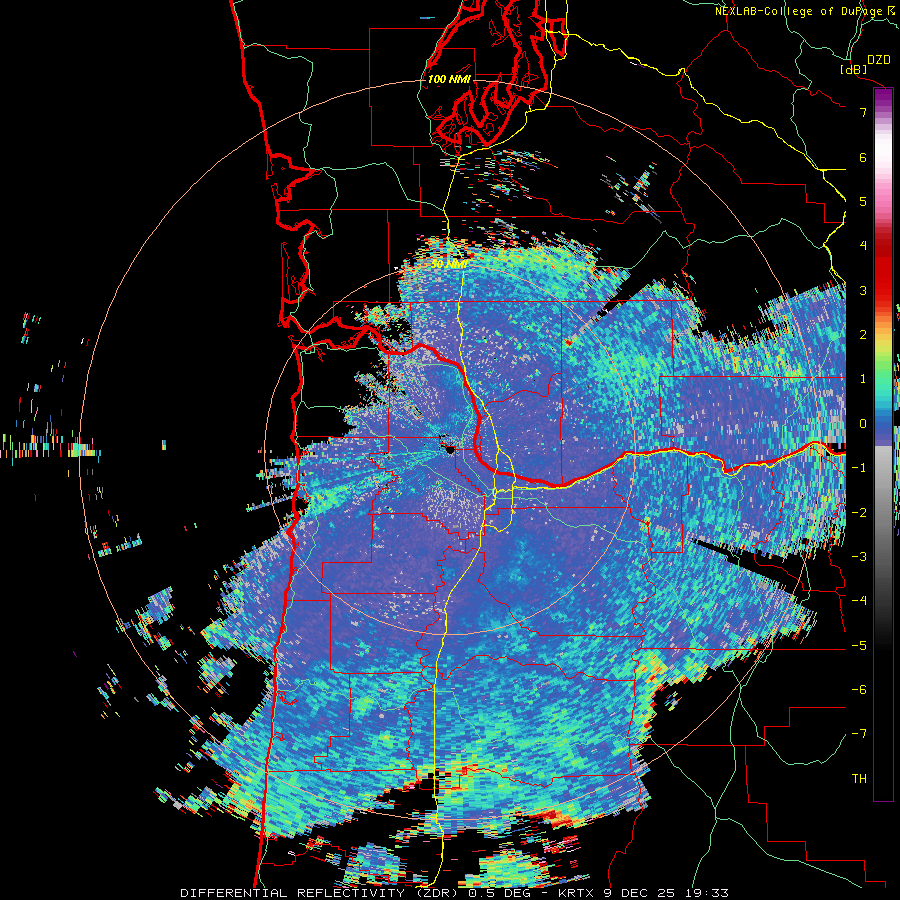The width and height of the screenshot is (900, 900).
Task: Click the legend value label 6
Action: point(863,157)
